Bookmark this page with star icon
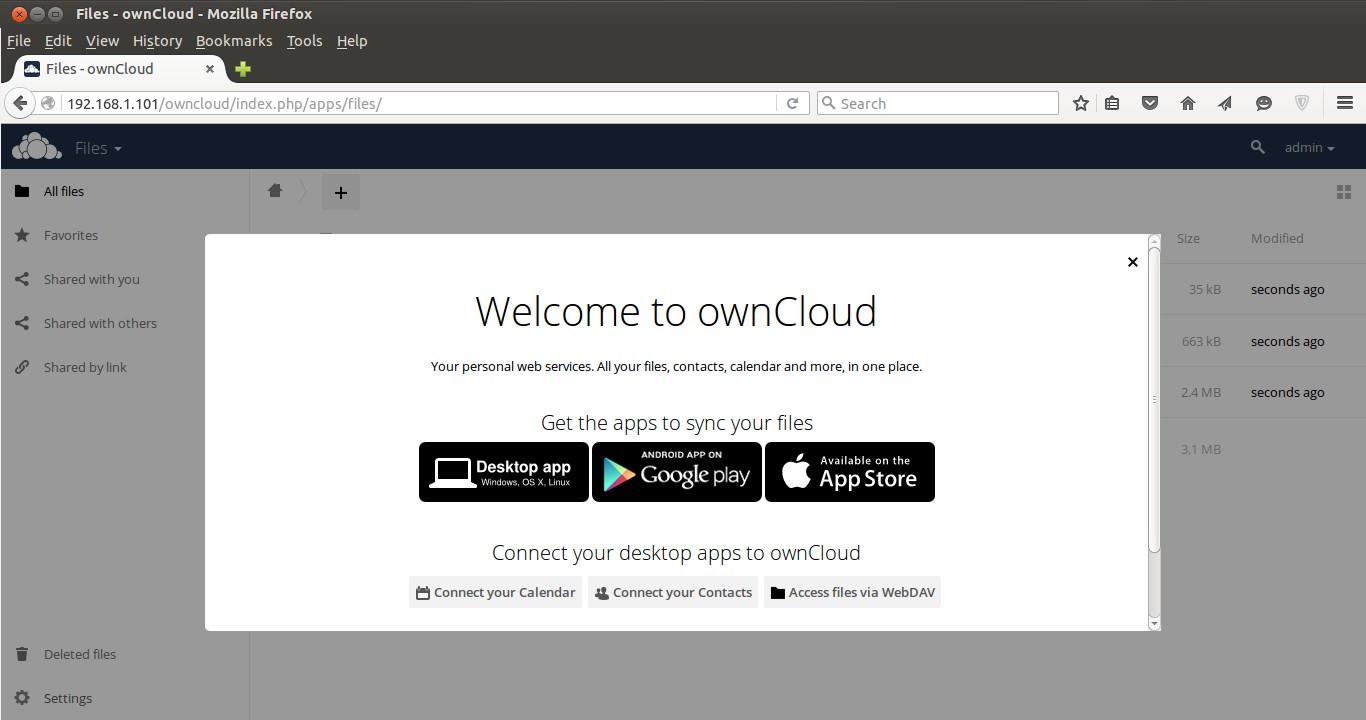Image resolution: width=1366 pixels, height=720 pixels. (x=1080, y=103)
